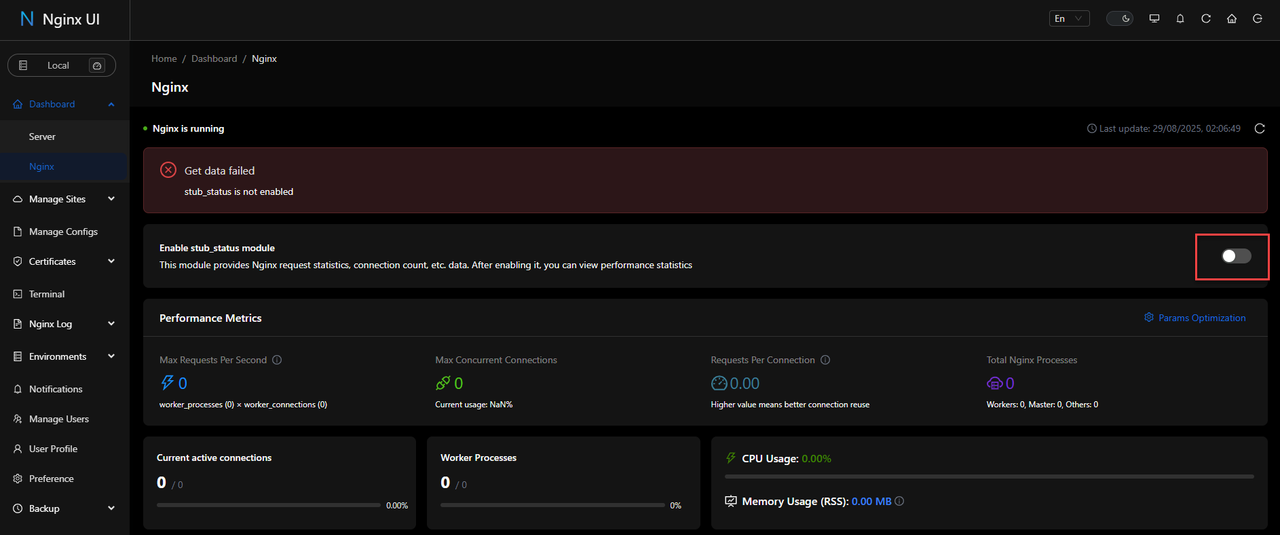The image size is (1280, 535).
Task: Click the Nginx breadcrumb text
Action: [x=264, y=59]
